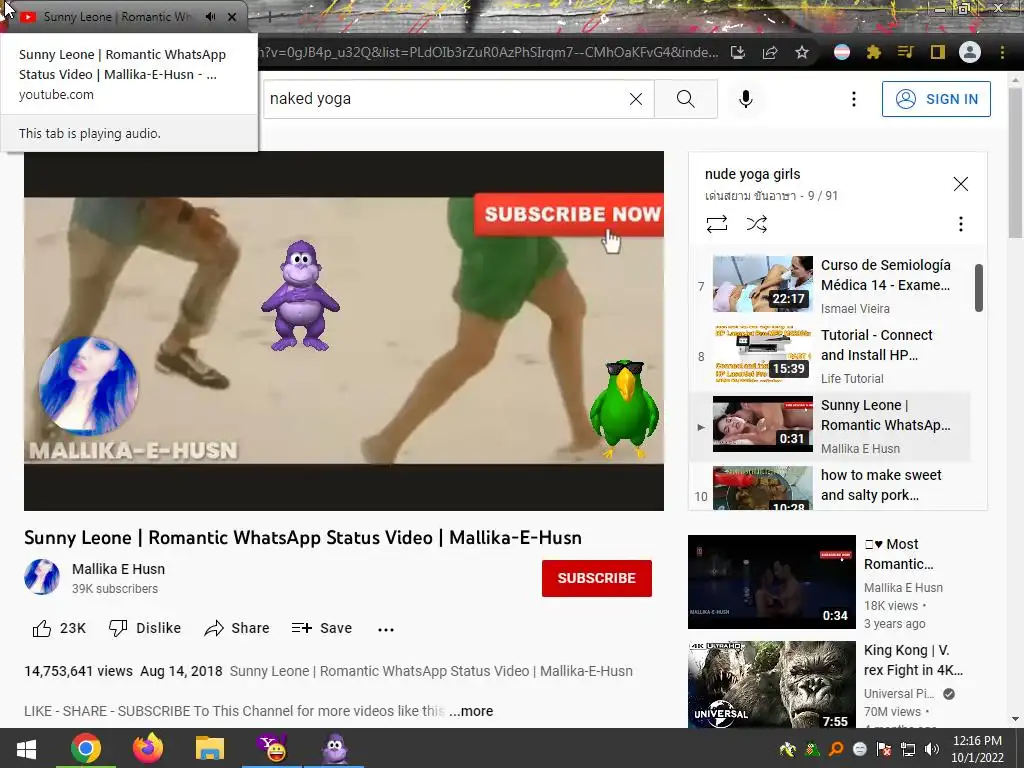Click the SIGN IN button
1024x768 pixels.
point(936,99)
